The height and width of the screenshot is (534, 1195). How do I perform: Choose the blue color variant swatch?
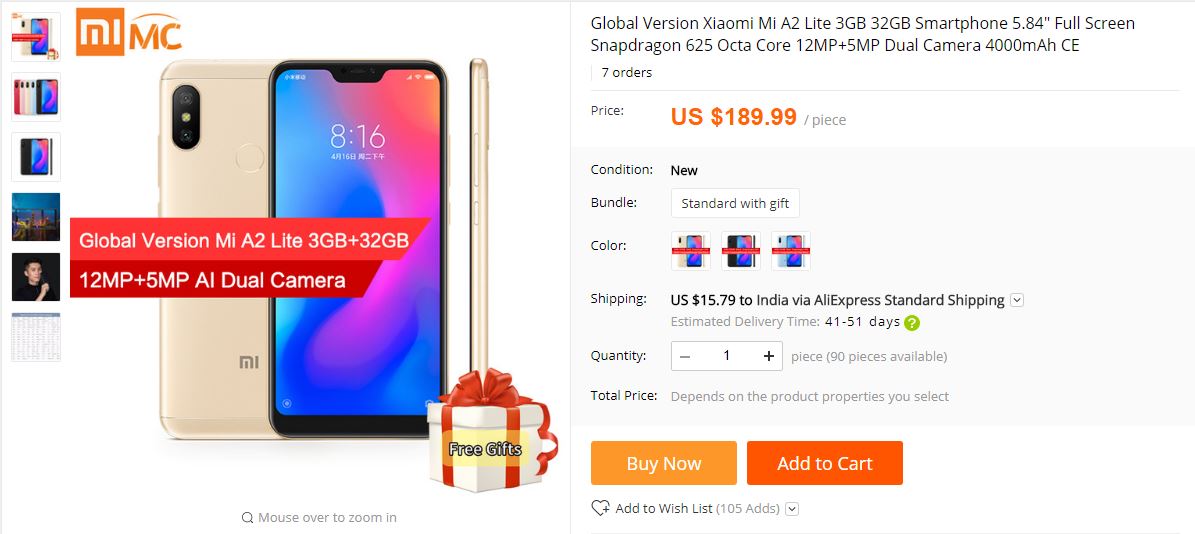tap(790, 251)
